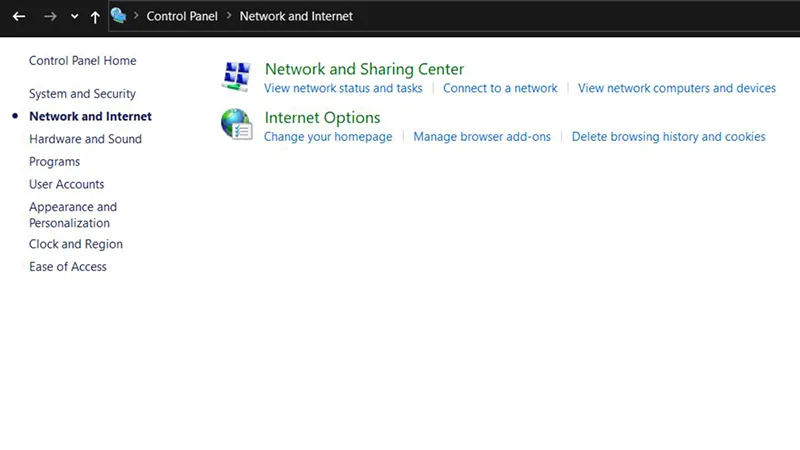Viewport: 800px width, 450px height.
Task: Go to Control Panel Home
Action: click(82, 60)
